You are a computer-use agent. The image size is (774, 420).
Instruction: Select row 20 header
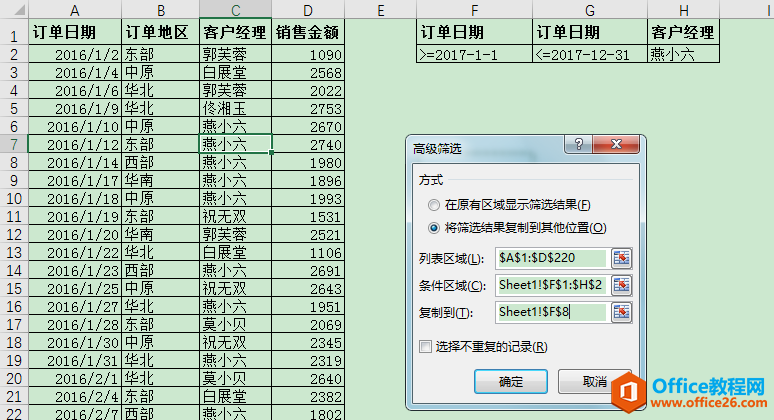(14, 379)
